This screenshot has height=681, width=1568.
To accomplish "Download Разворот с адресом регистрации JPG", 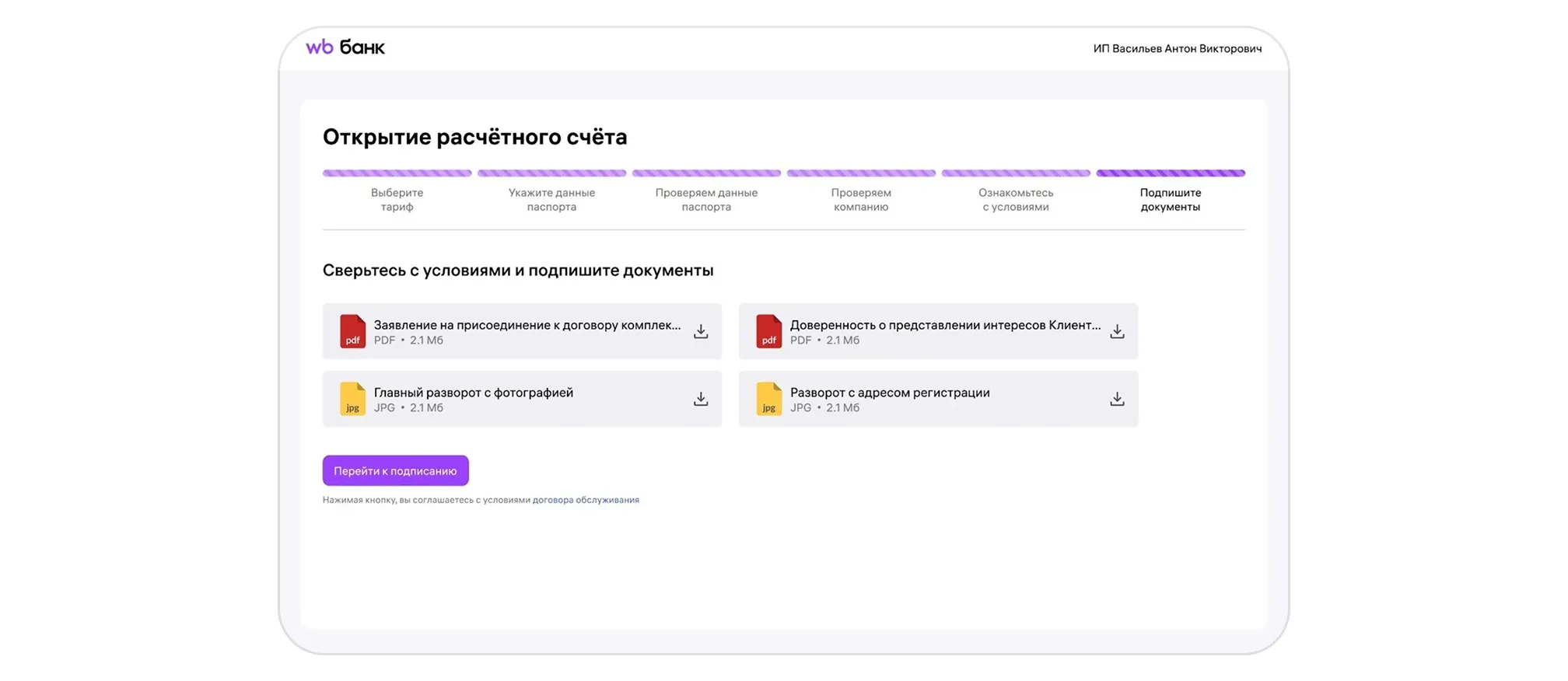I will point(1117,399).
